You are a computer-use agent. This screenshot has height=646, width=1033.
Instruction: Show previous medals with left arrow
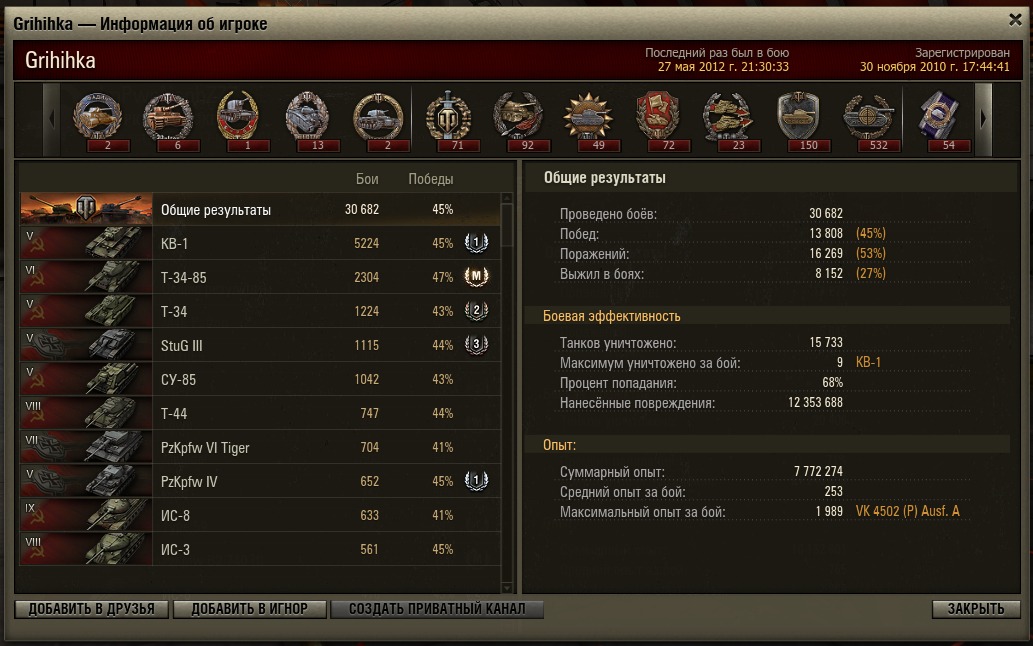click(x=51, y=119)
